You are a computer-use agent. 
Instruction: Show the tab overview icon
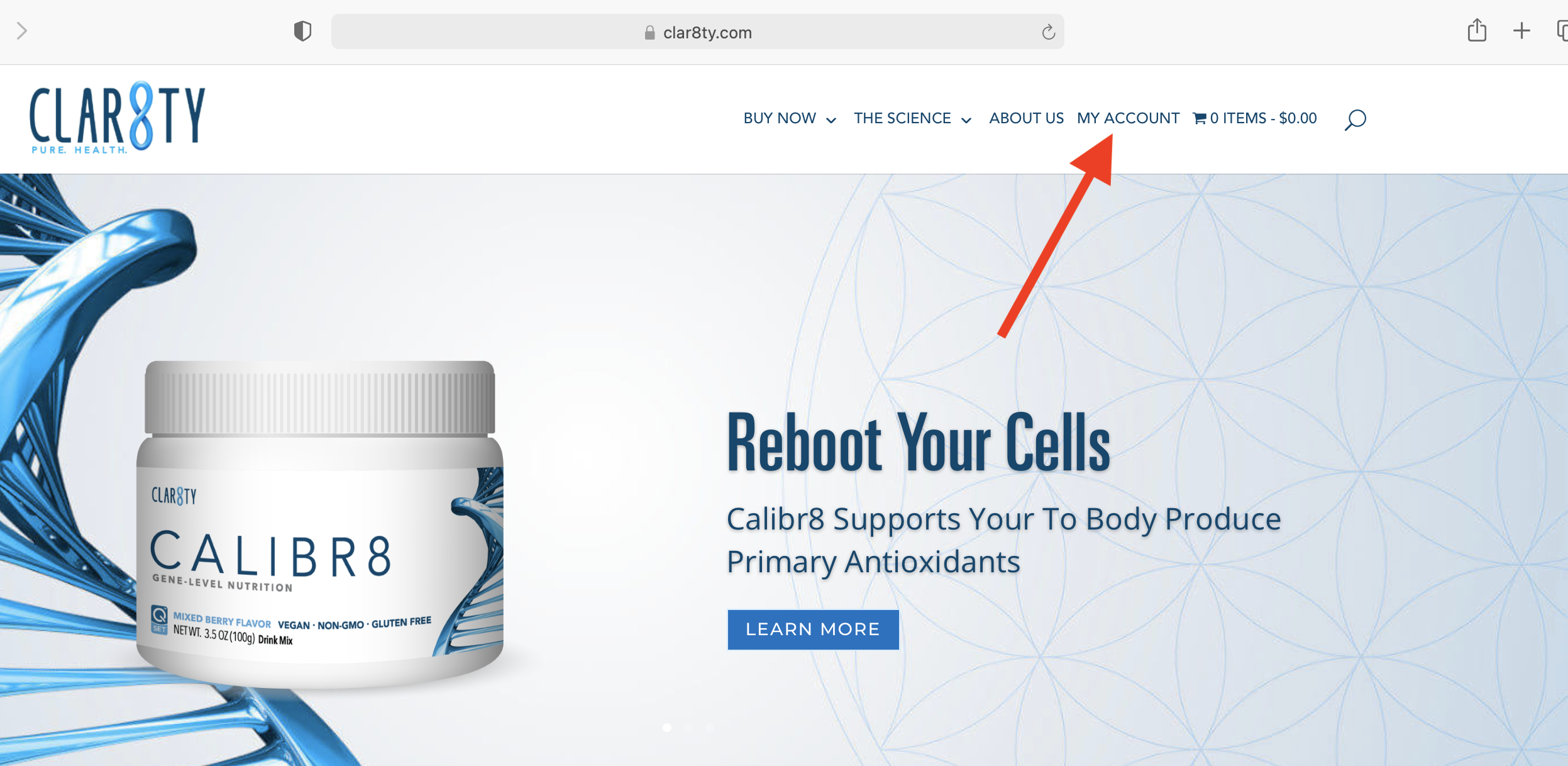point(1562,30)
